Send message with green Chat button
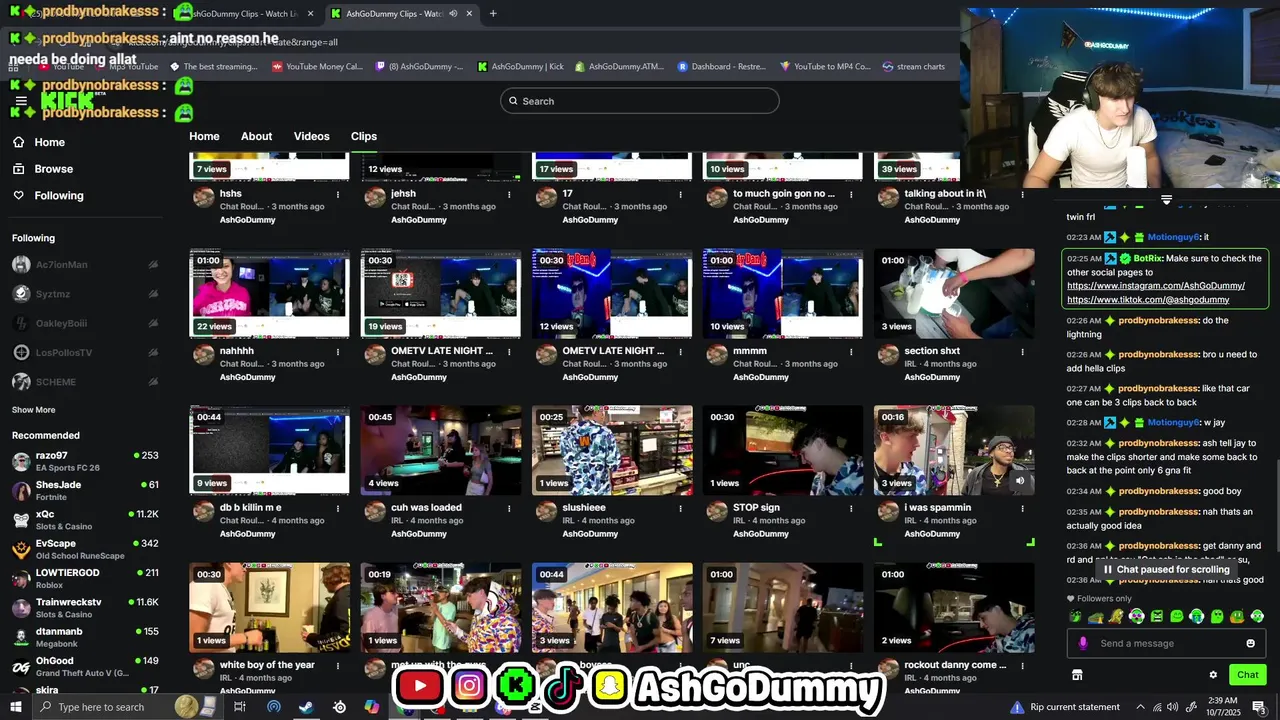This screenshot has height=720, width=1280. point(1247,675)
